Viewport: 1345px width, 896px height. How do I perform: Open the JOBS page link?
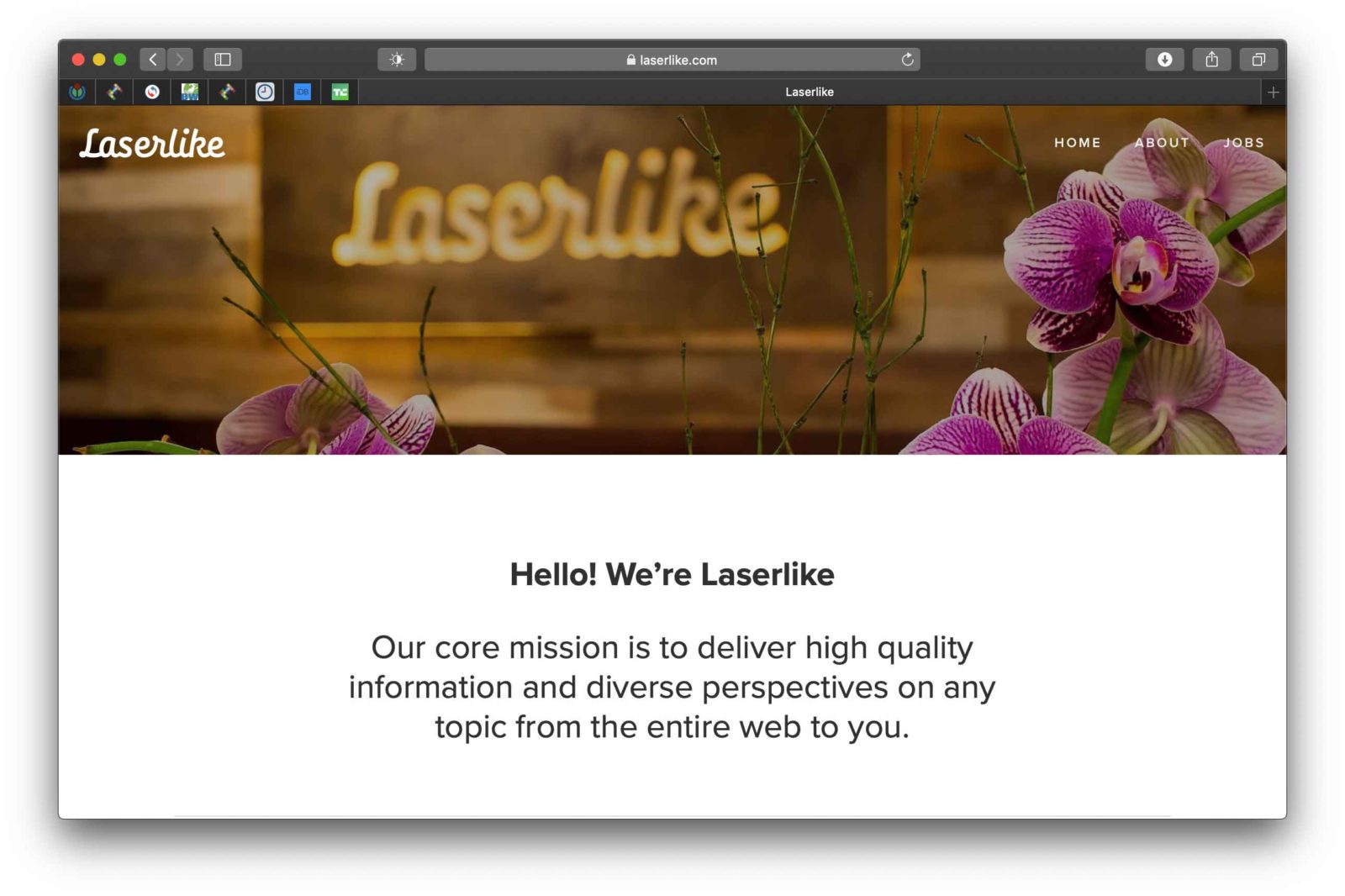tap(1243, 143)
